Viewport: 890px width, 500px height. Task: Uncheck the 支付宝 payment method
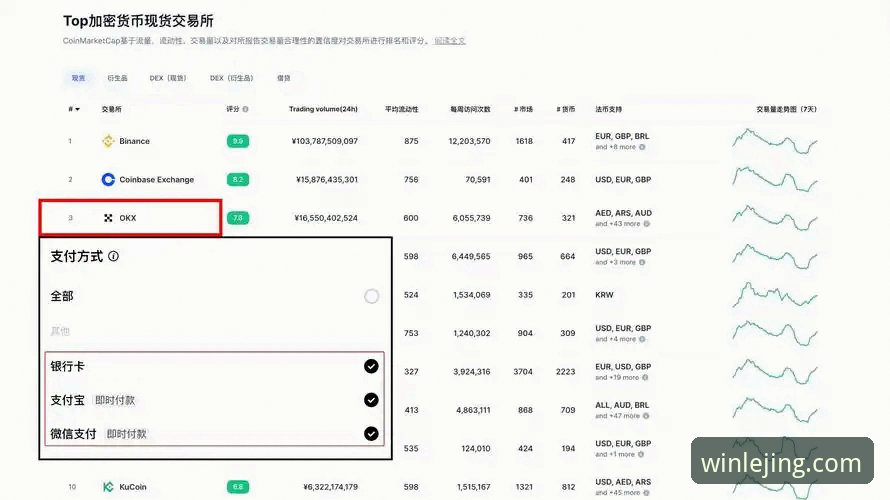371,400
